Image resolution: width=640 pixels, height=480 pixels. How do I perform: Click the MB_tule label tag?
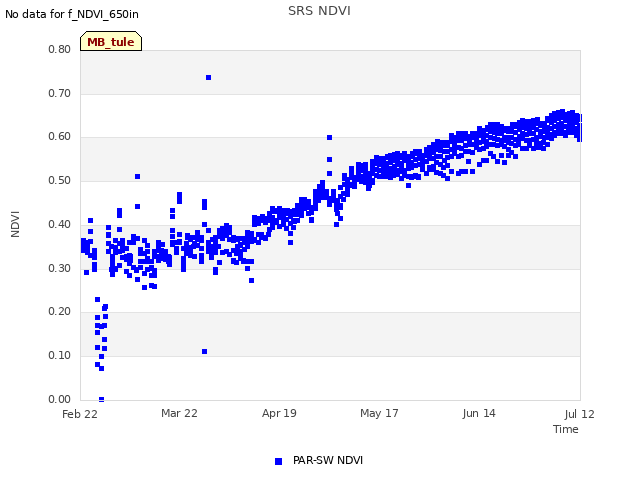pos(111,41)
